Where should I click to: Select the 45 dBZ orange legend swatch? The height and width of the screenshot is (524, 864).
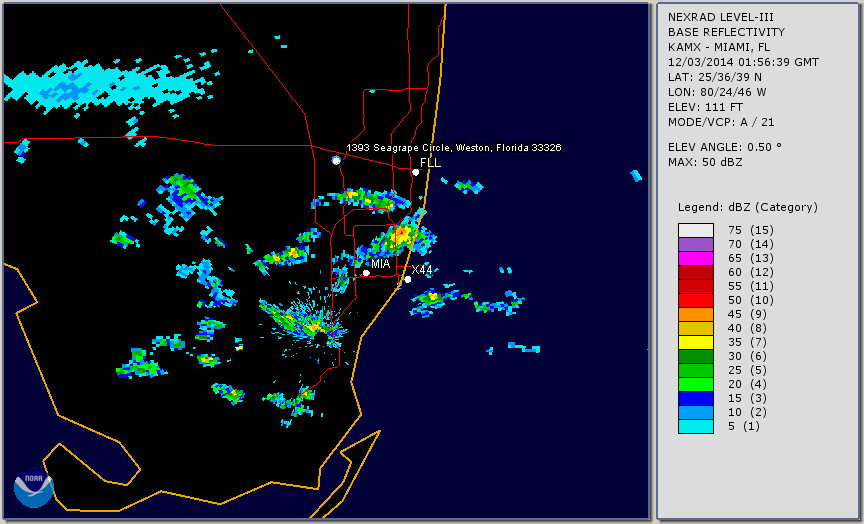click(696, 314)
